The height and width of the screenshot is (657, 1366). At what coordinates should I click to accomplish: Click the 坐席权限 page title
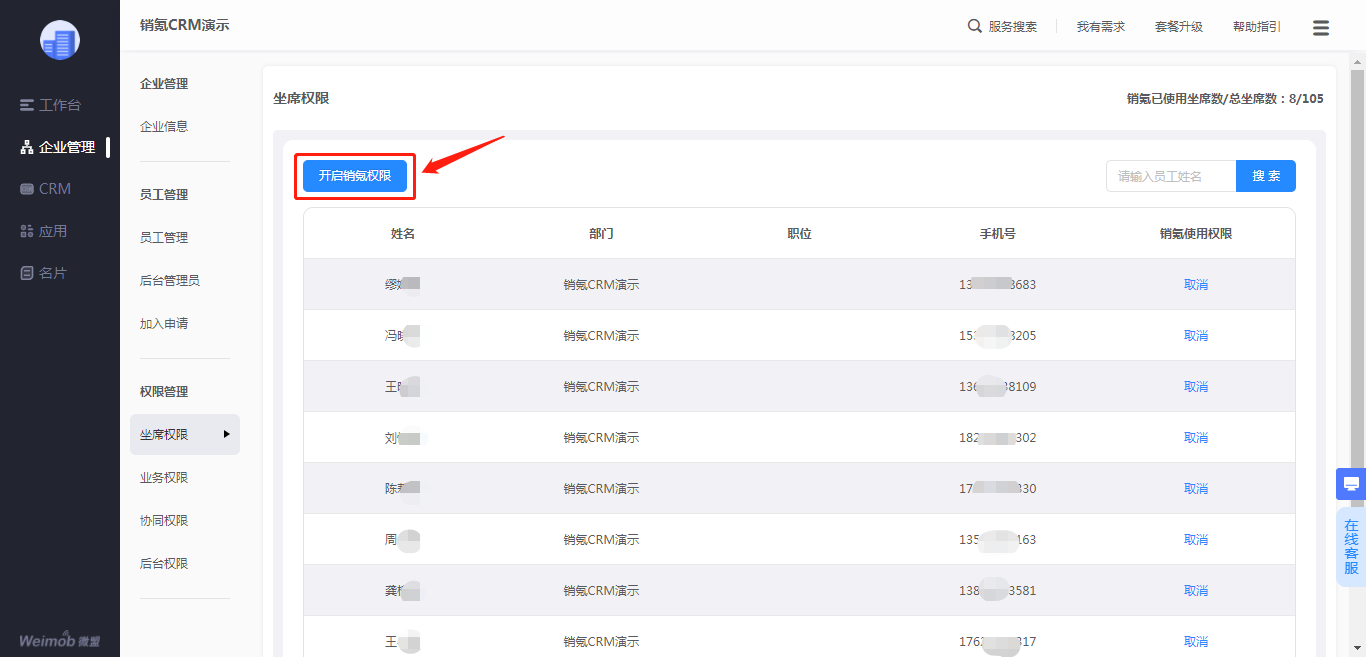301,98
